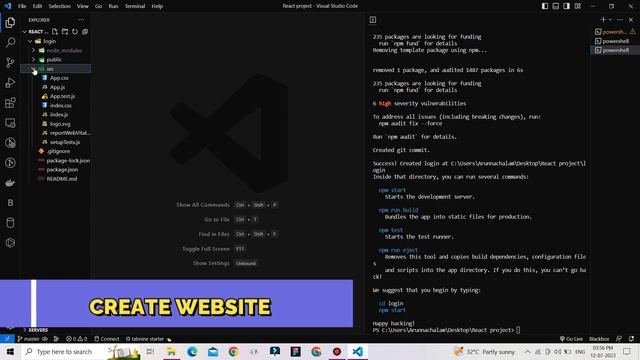This screenshot has height=360, width=640.
Task: Open the Extensions view
Action: (10, 102)
